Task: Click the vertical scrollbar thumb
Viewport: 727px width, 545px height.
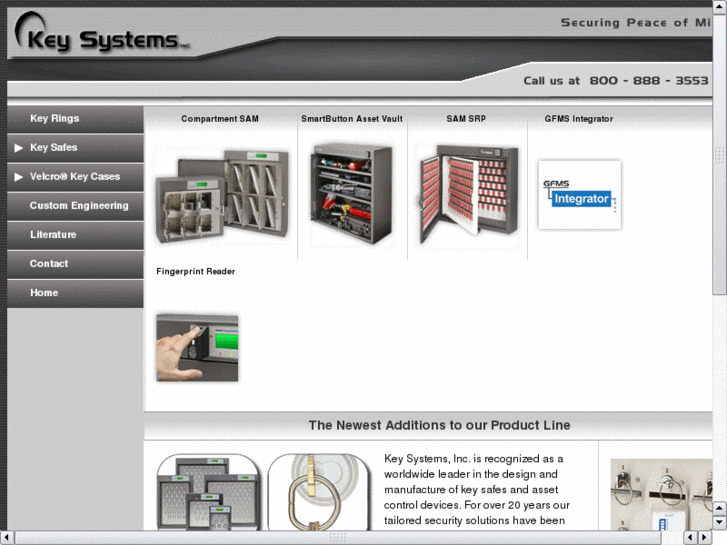Action: 720,154
